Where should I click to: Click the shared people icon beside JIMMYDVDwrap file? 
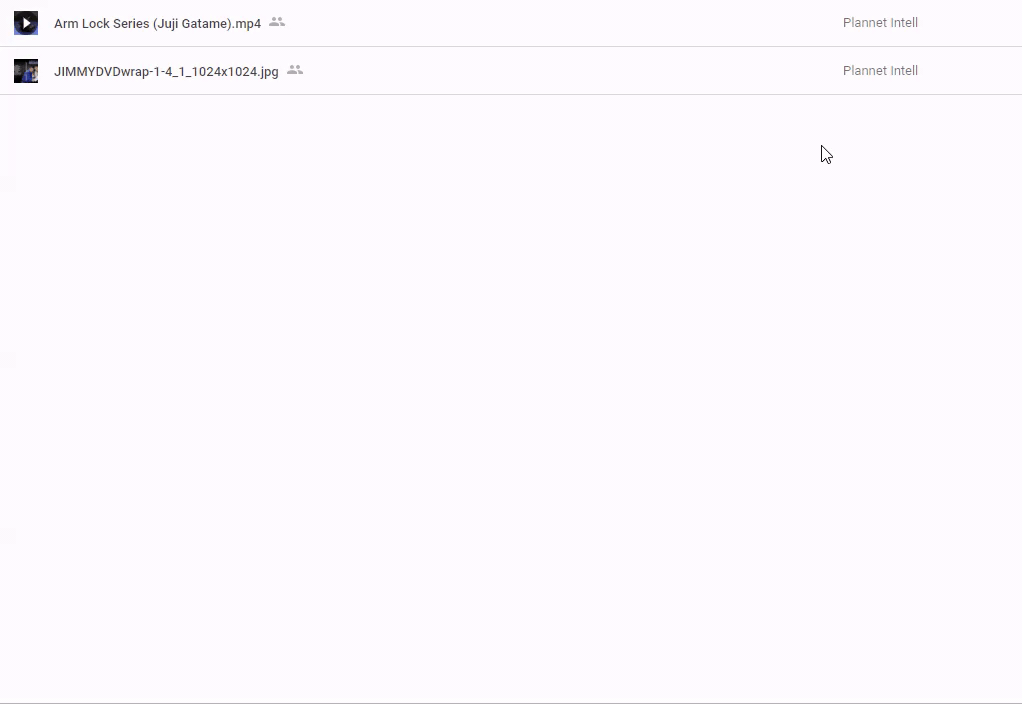point(295,70)
